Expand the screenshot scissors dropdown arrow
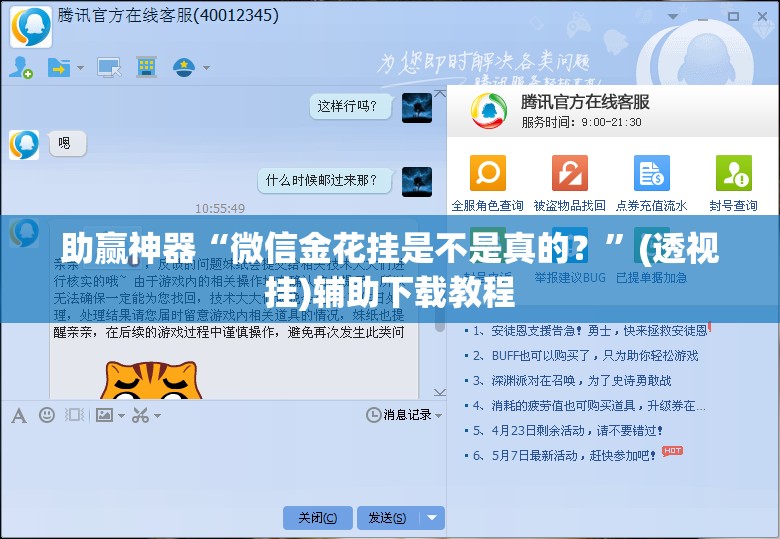Image resolution: width=780 pixels, height=539 pixels. tap(157, 415)
